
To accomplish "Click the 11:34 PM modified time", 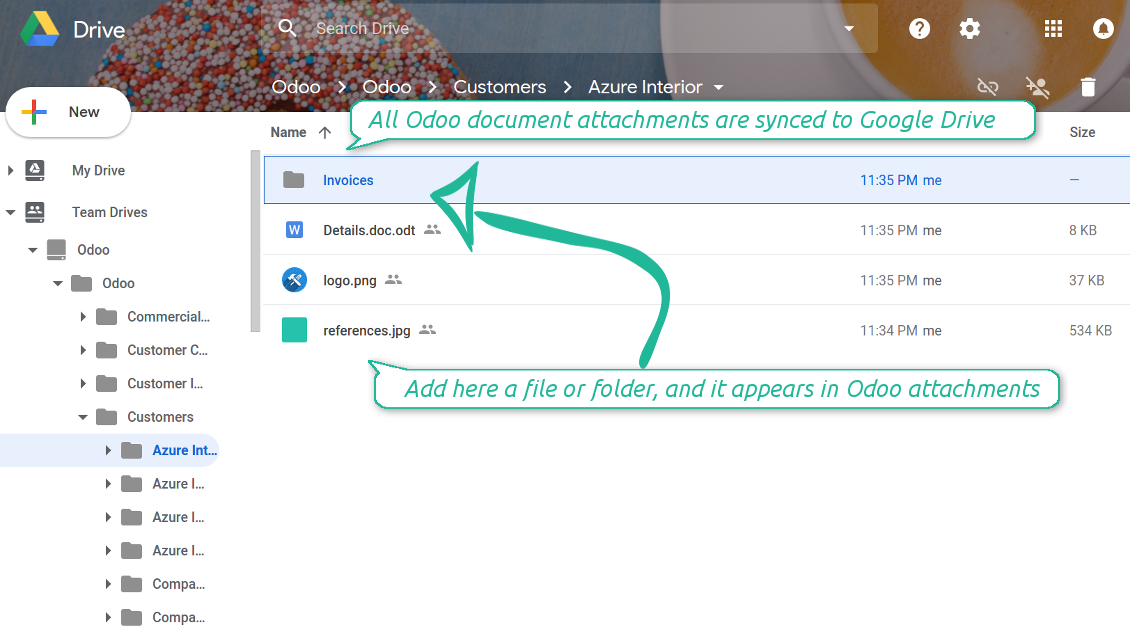I will pos(889,330).
